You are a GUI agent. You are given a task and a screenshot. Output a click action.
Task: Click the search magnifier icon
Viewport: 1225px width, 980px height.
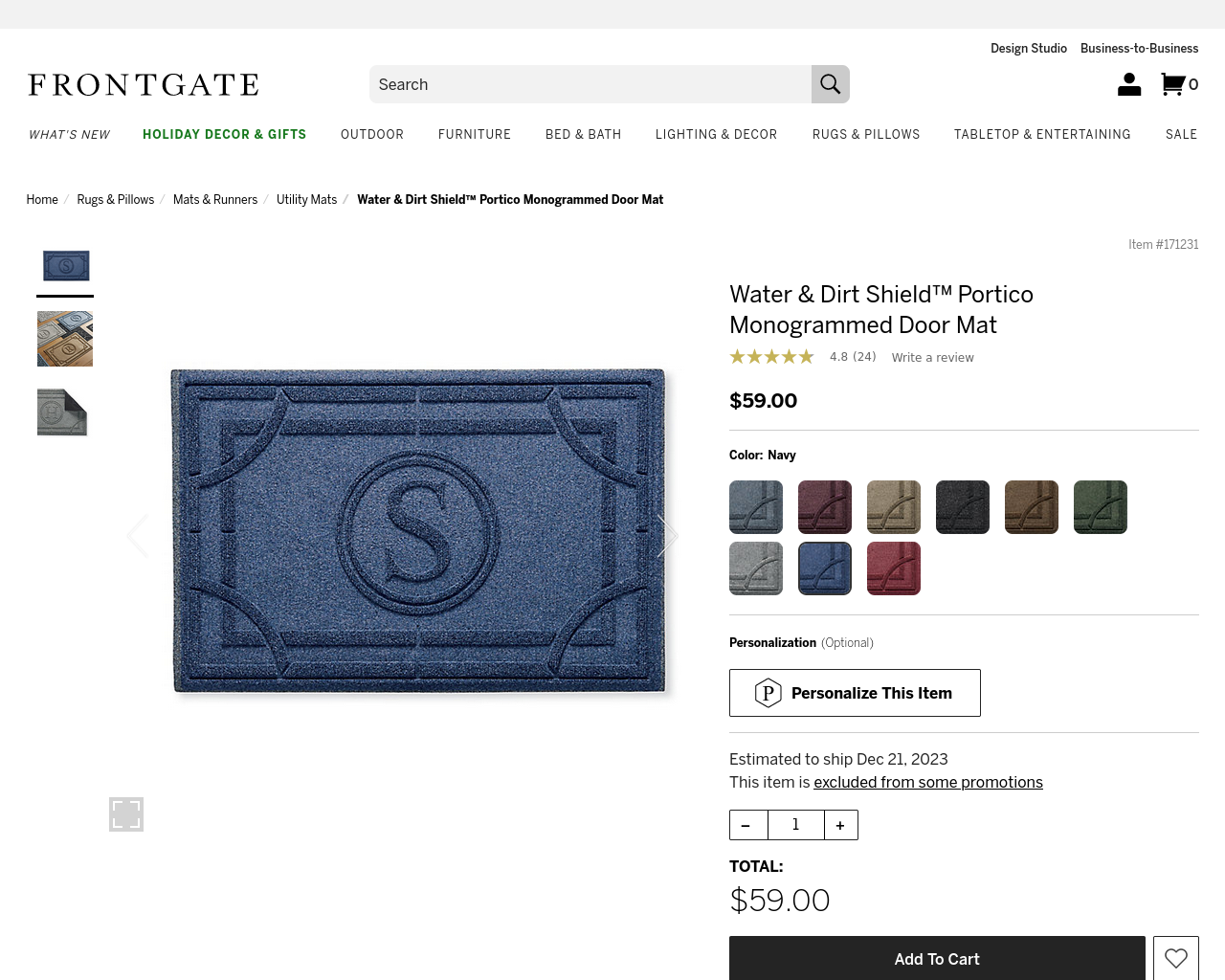[x=830, y=84]
